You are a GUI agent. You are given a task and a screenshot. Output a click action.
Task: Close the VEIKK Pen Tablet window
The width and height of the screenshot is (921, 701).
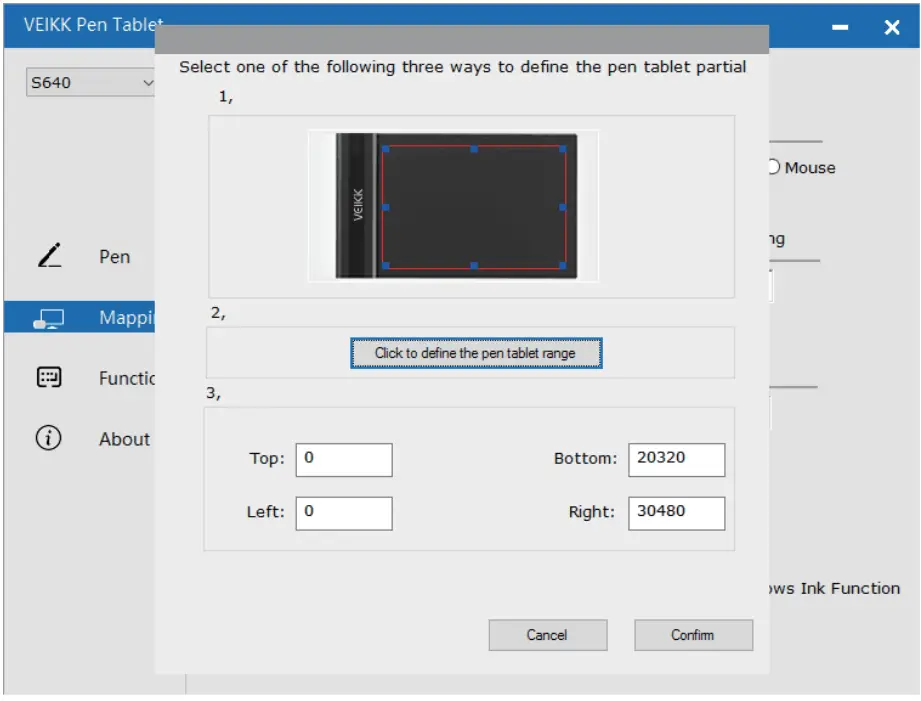click(x=892, y=27)
